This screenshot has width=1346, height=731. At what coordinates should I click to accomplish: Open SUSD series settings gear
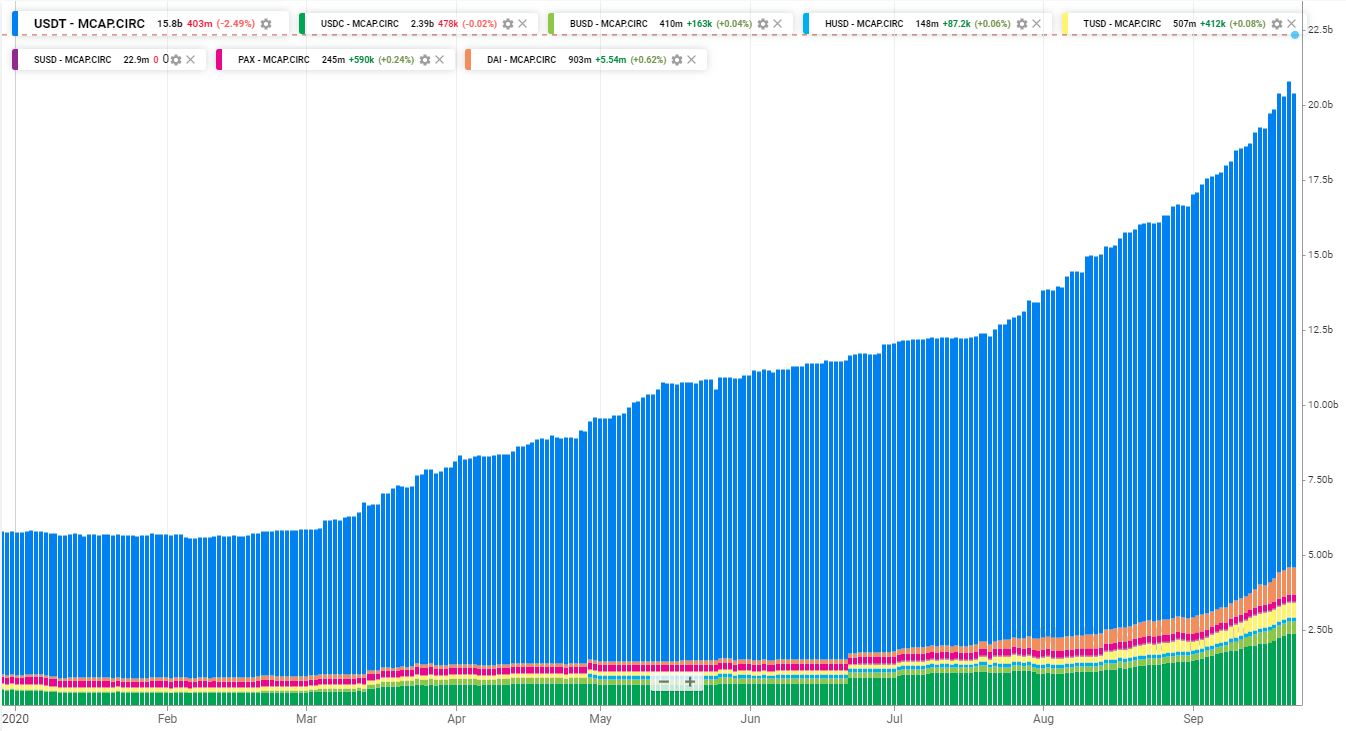[176, 60]
